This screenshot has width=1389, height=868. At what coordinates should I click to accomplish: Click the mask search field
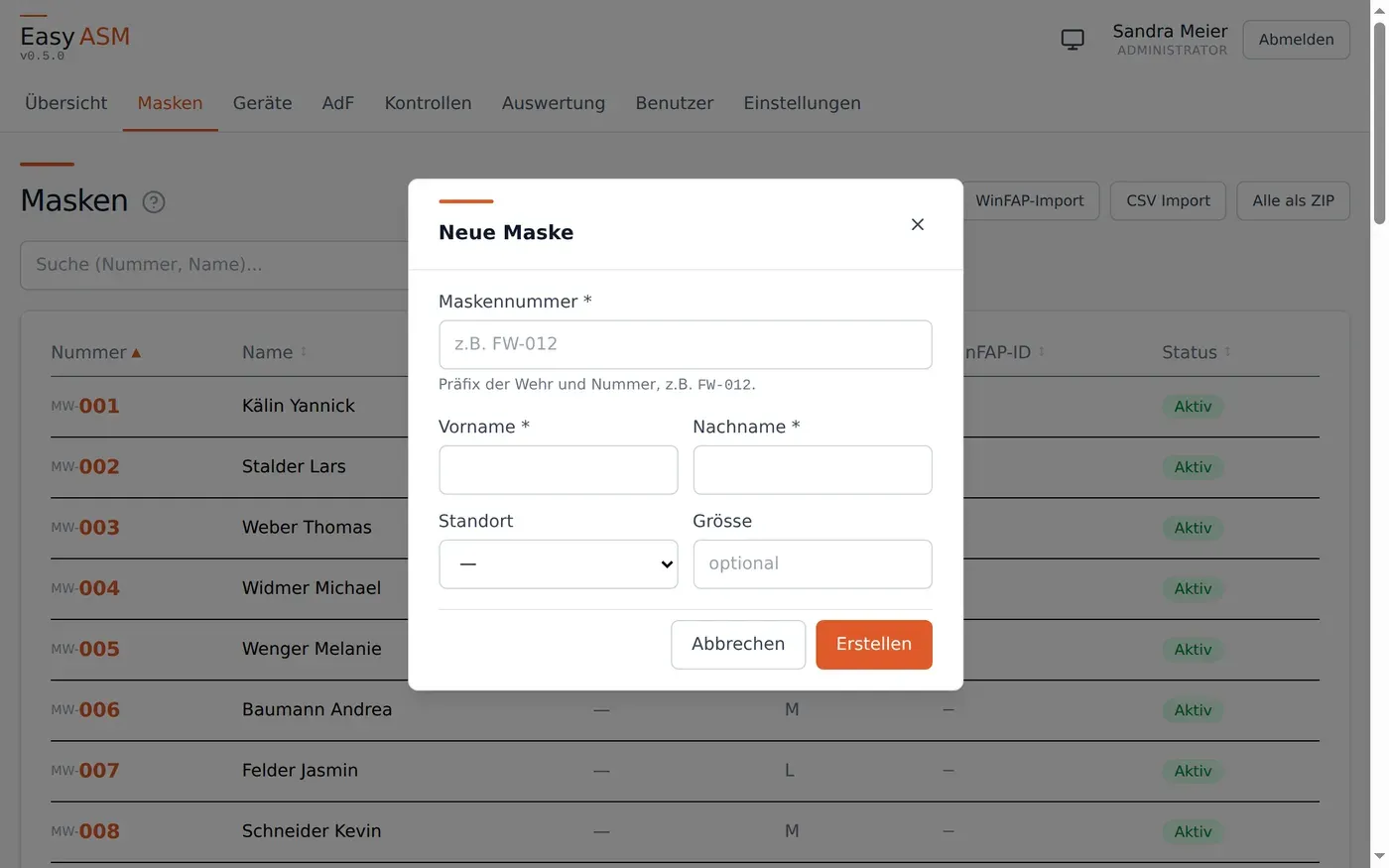click(x=215, y=265)
